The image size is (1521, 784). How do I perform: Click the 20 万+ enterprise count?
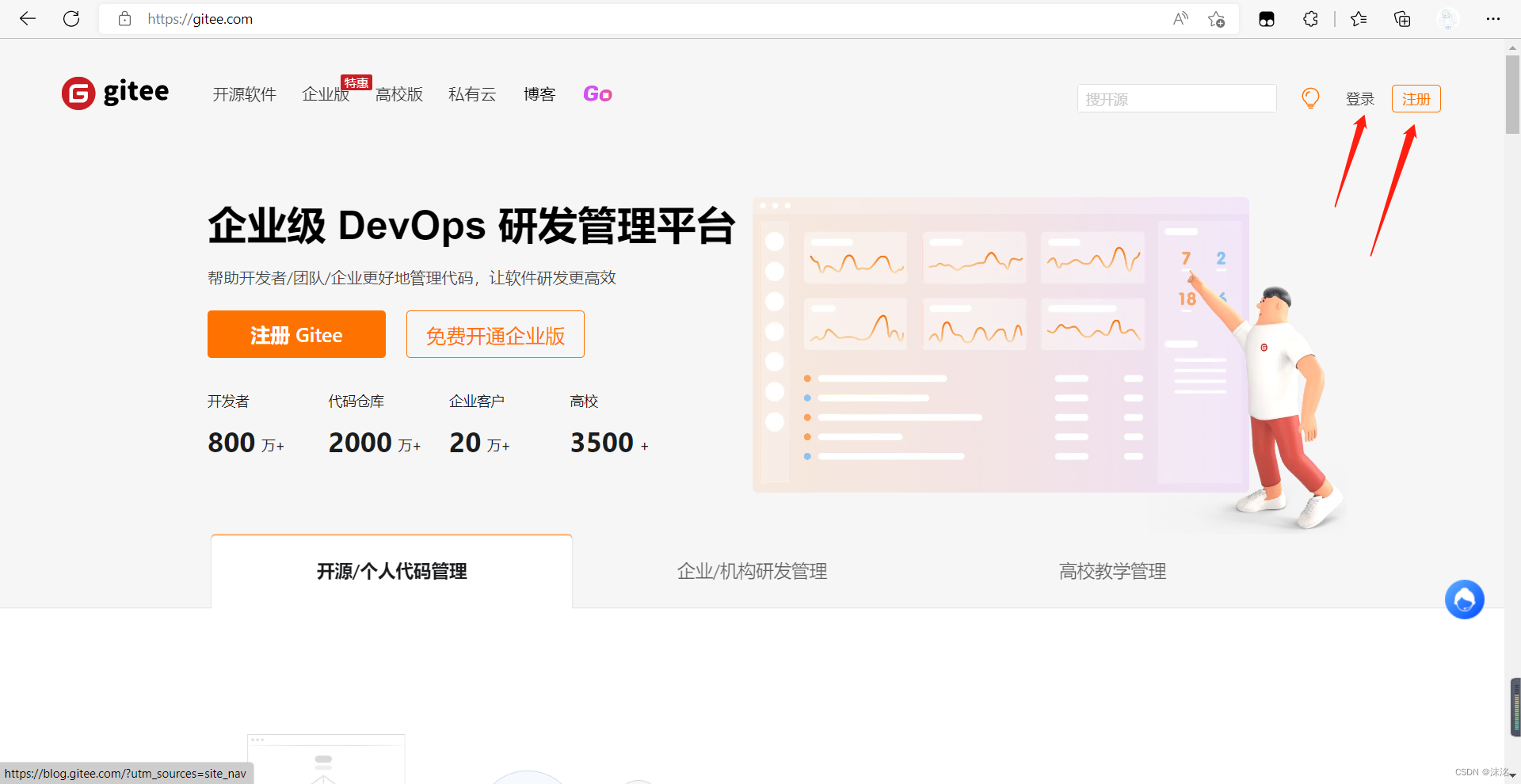click(479, 443)
